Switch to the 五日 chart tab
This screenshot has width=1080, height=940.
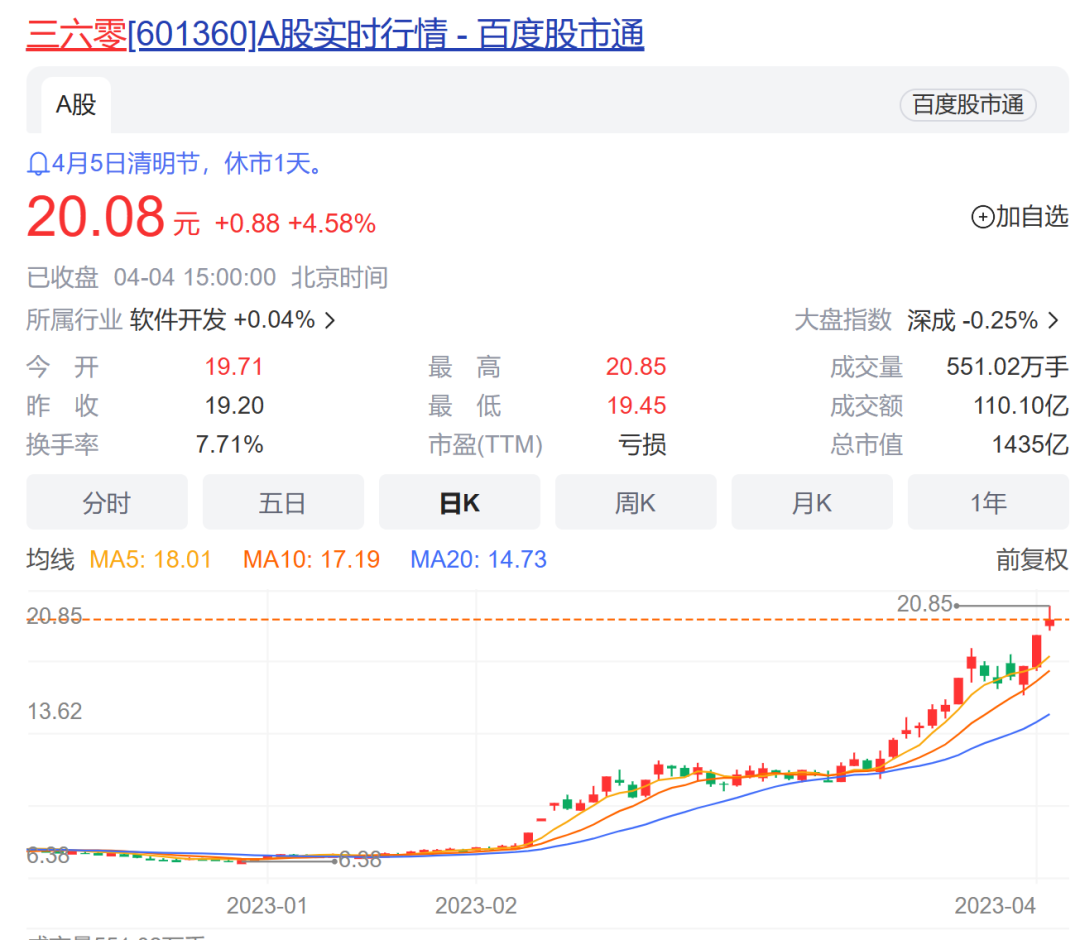pos(283,502)
